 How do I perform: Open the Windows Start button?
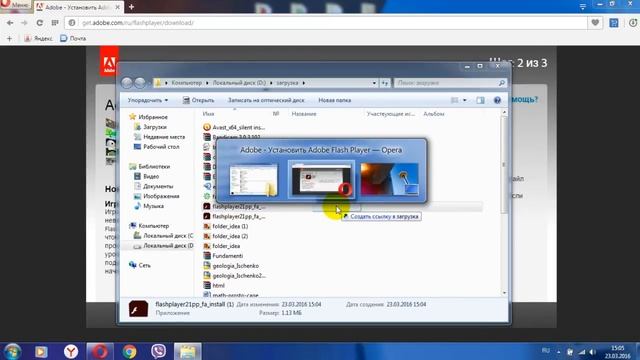(x=12, y=351)
